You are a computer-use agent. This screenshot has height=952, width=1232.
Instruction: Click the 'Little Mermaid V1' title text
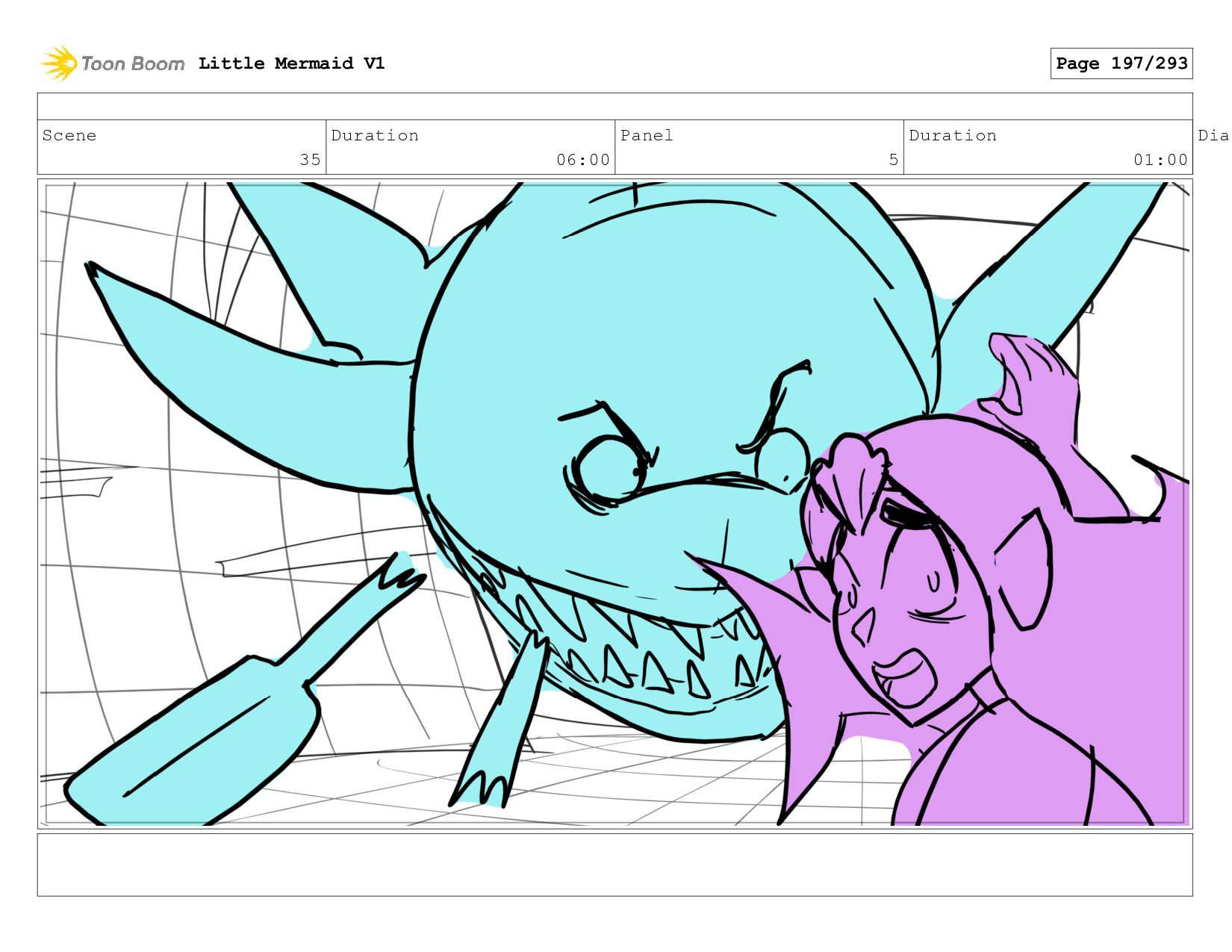[291, 63]
